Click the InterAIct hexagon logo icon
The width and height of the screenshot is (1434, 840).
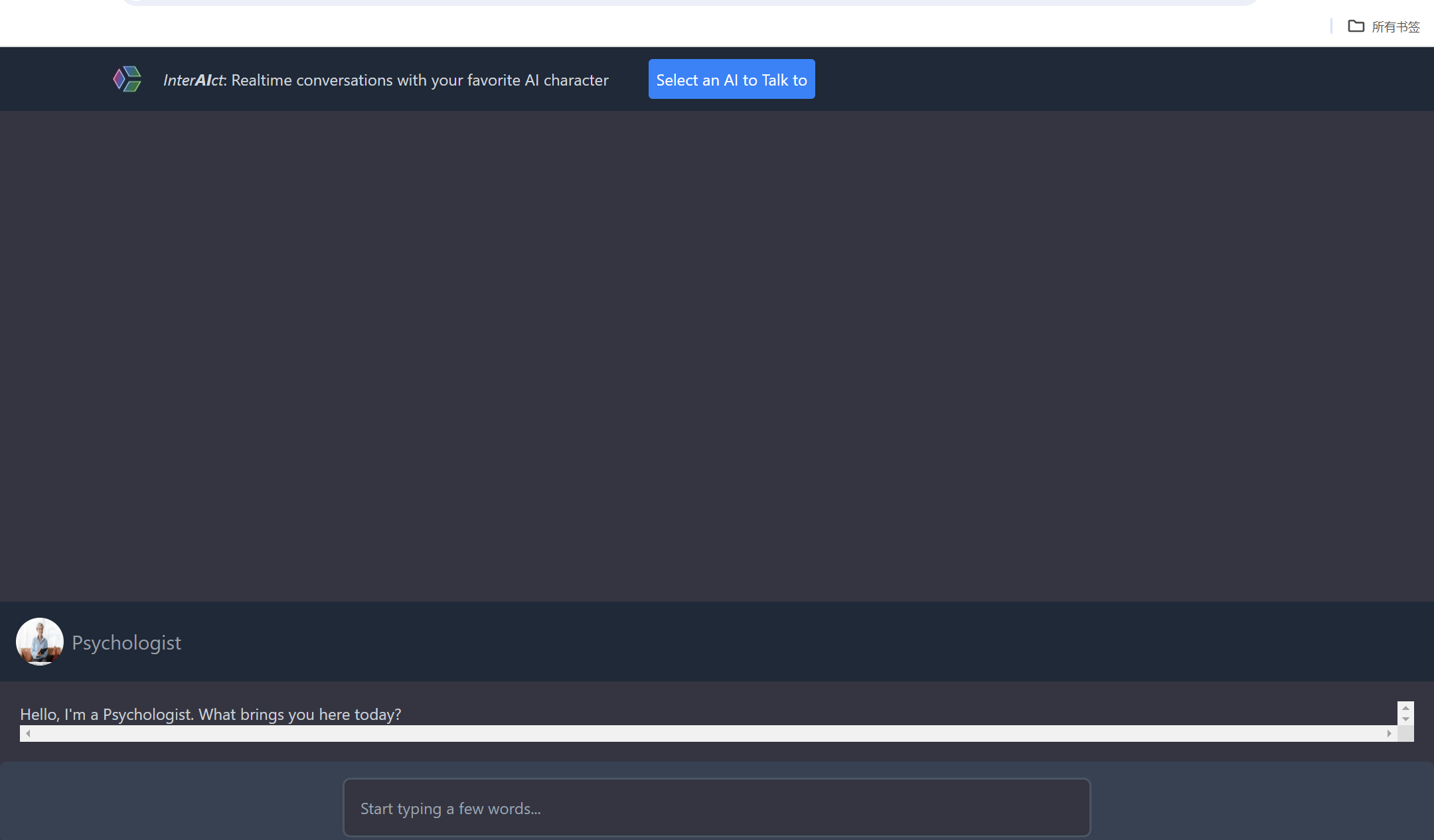click(x=127, y=80)
